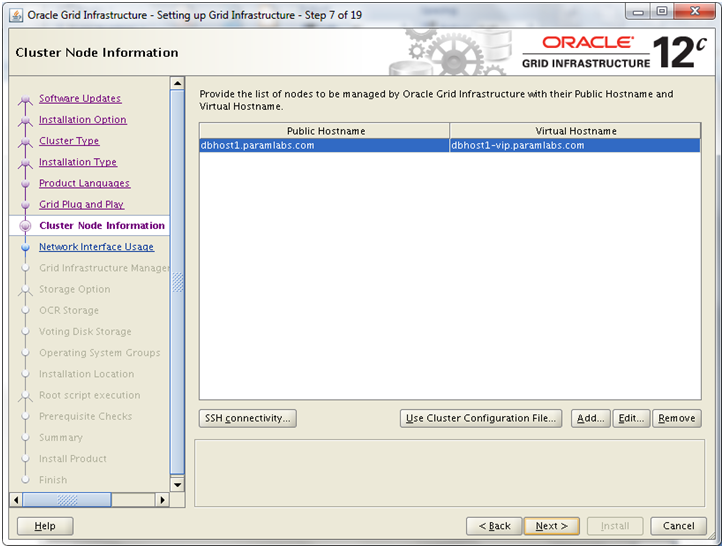Click Installation Type step marker icon
This screenshot has width=724, height=548.
coord(25,163)
